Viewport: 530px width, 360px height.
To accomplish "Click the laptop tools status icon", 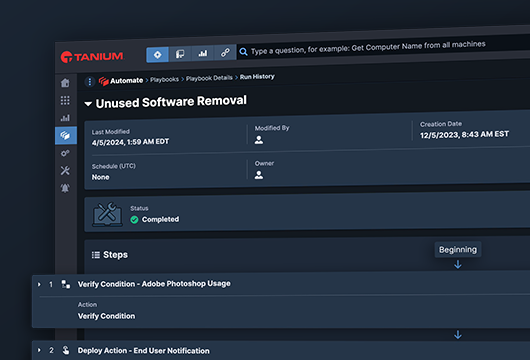I will [107, 215].
